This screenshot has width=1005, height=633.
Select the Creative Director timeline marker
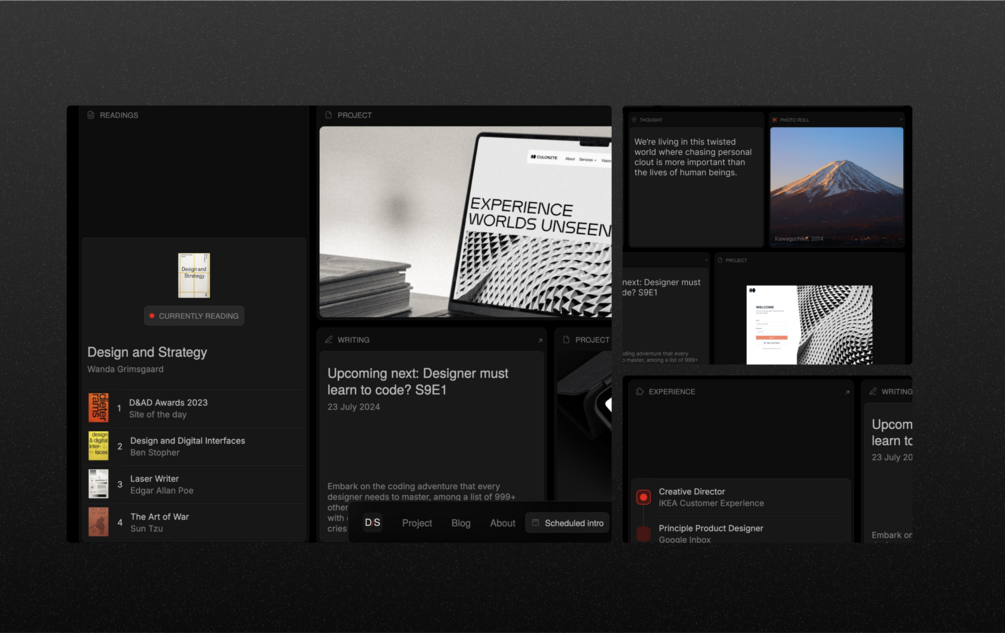(644, 497)
